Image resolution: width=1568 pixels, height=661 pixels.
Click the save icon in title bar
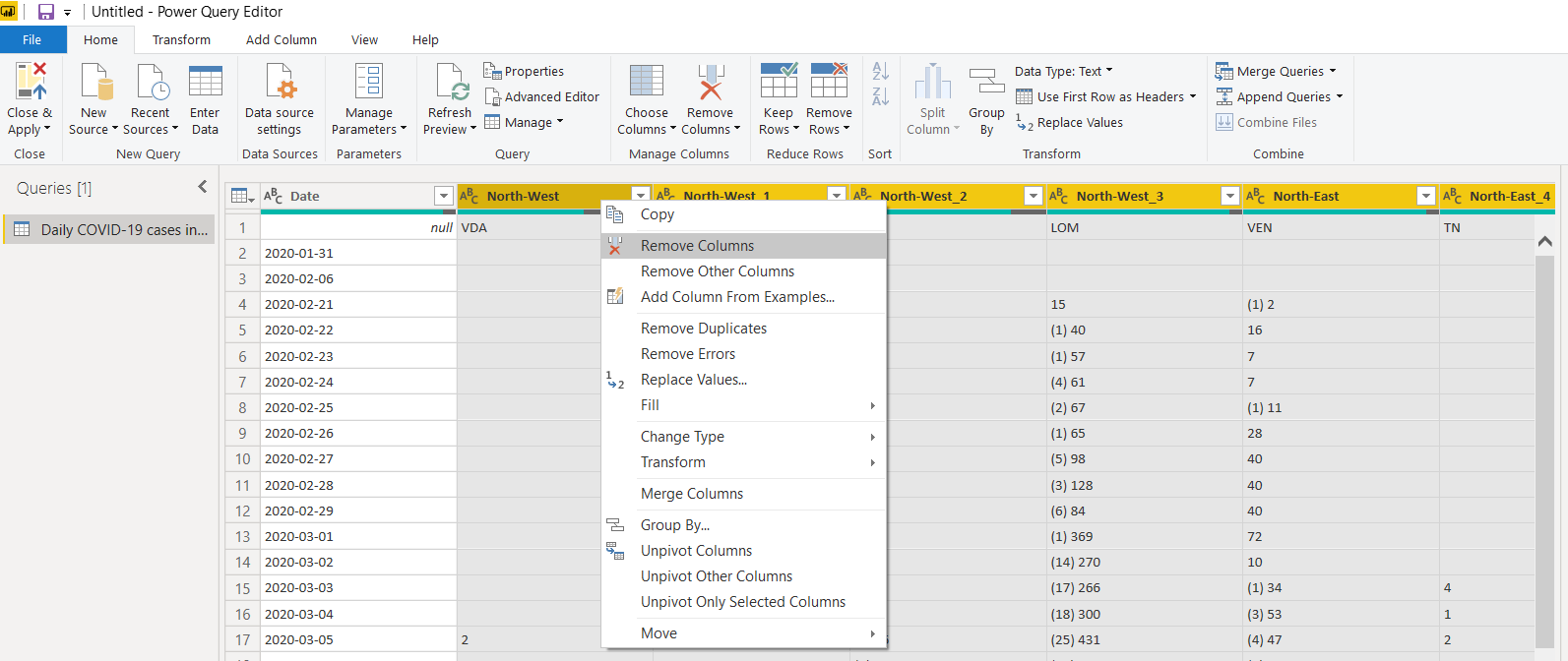pyautogui.click(x=46, y=12)
